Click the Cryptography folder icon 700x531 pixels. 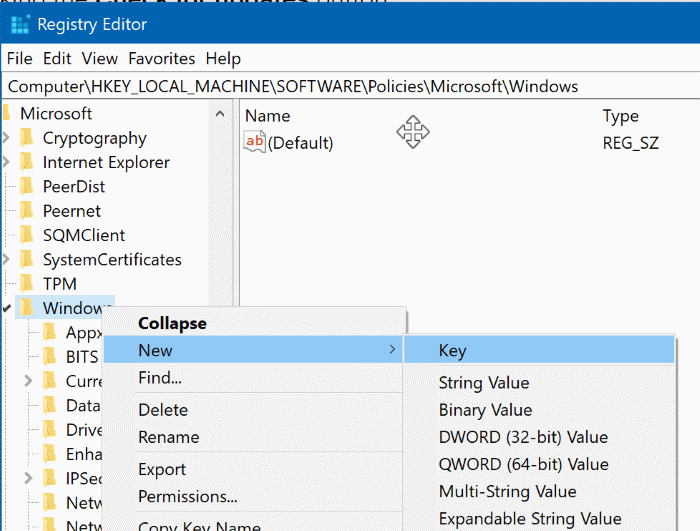(x=28, y=138)
